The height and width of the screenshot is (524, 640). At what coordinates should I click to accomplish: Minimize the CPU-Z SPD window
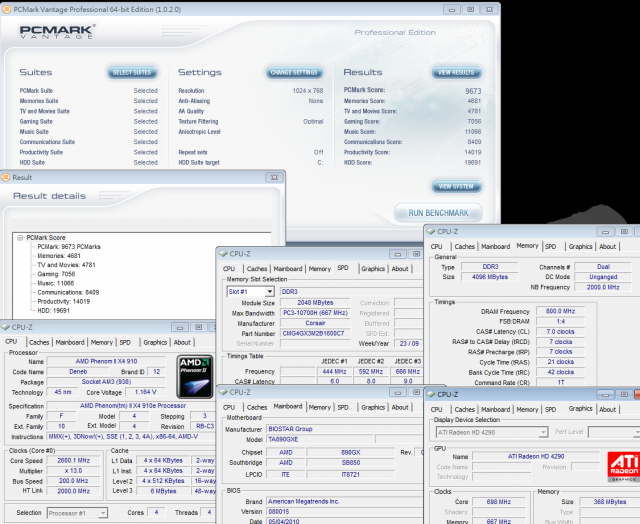coord(398,254)
